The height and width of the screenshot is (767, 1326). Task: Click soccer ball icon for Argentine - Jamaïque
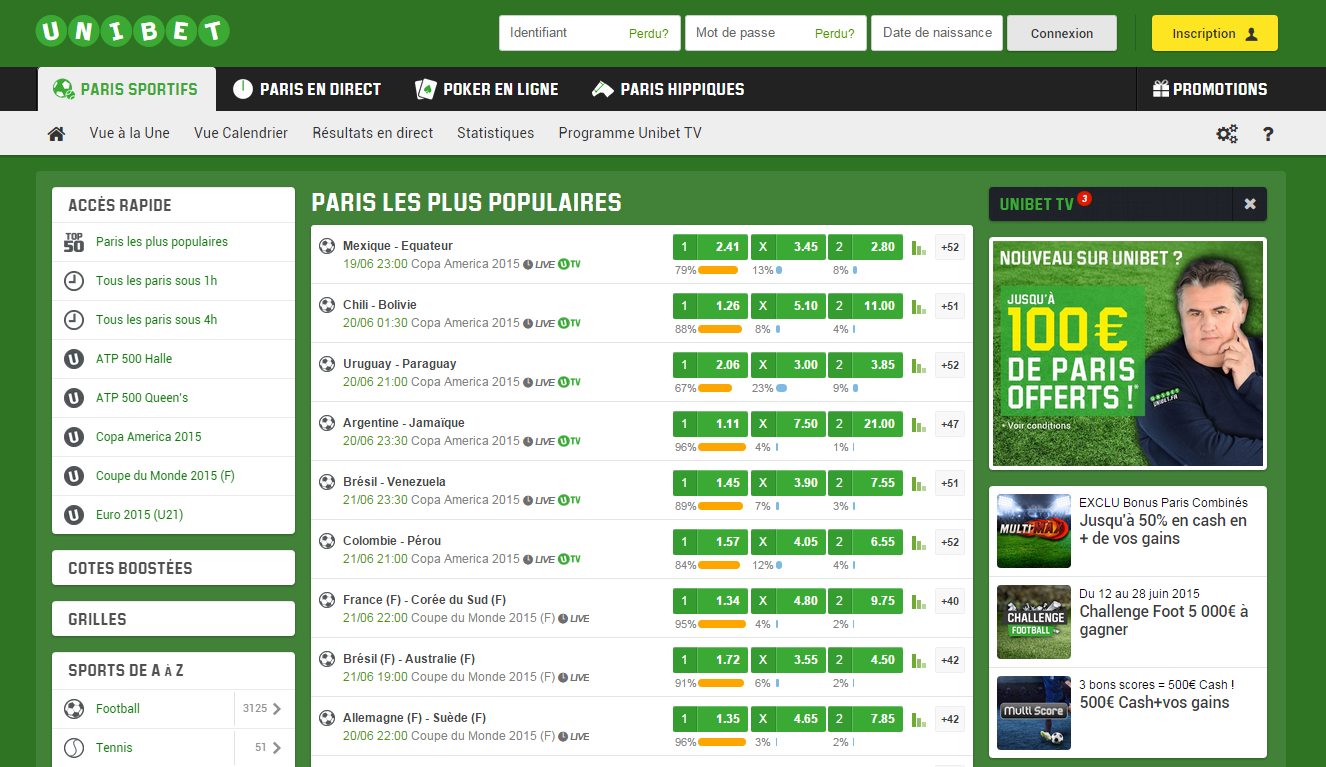tap(327, 423)
